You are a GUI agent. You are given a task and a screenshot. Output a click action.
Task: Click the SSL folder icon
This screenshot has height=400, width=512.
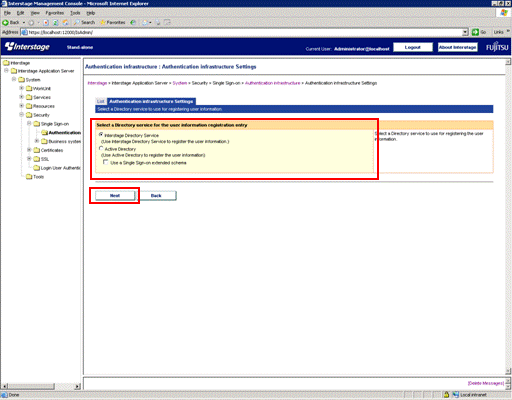[37, 159]
